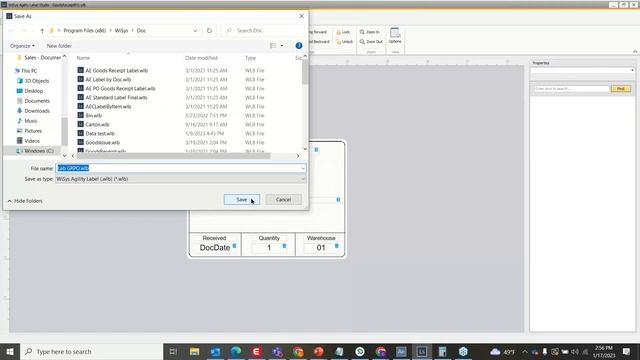Open Microsoft Teams from taskbar

[x=278, y=351]
